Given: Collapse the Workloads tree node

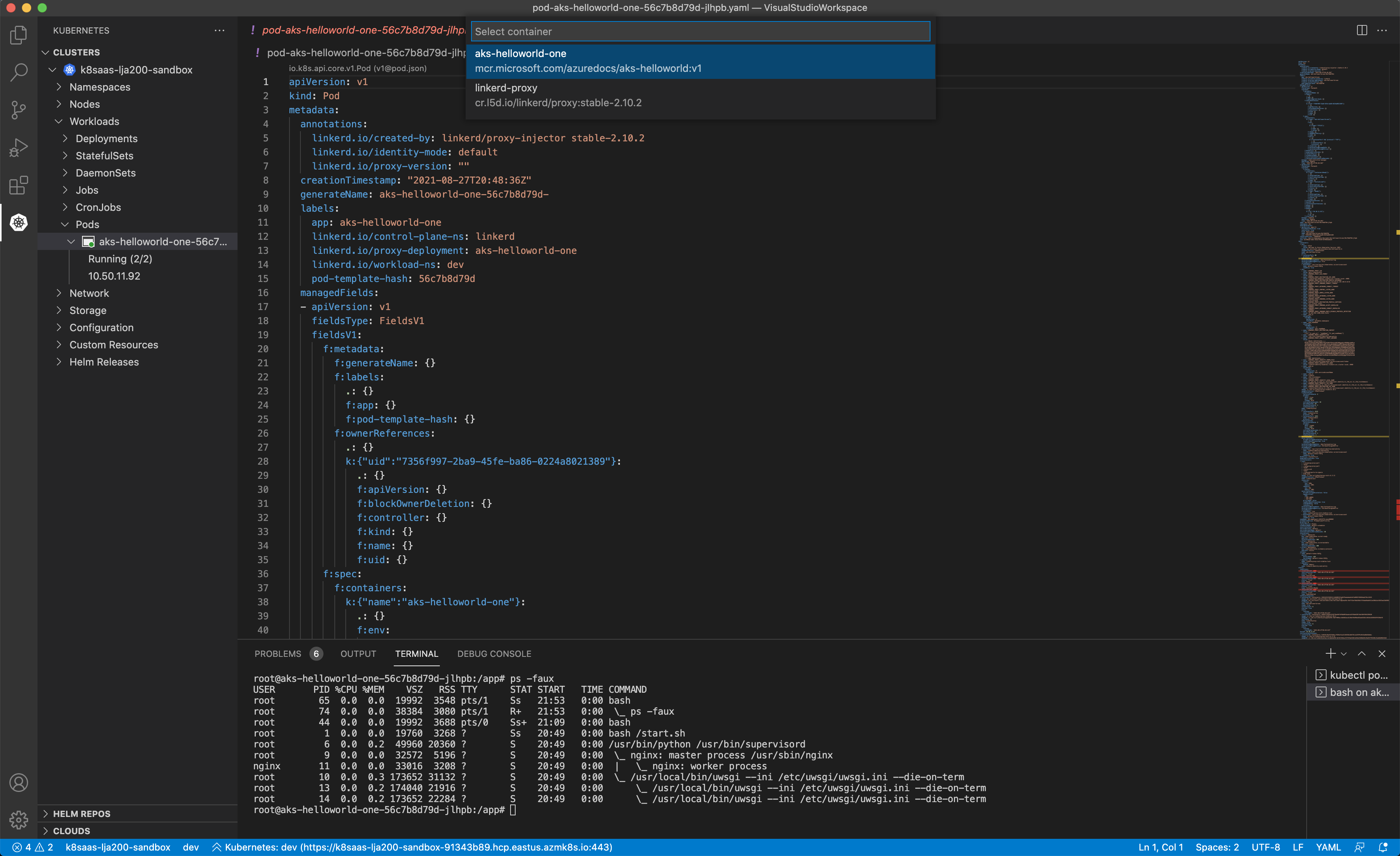Looking at the screenshot, I should point(59,121).
